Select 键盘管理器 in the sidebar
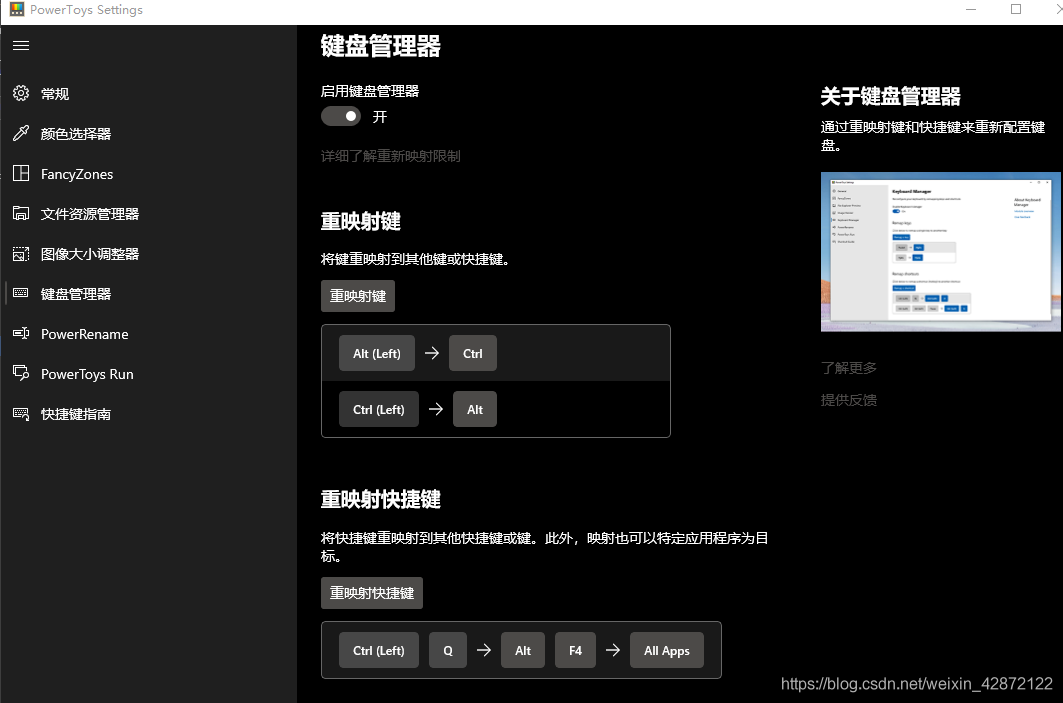This screenshot has height=703, width=1063. coord(148,294)
